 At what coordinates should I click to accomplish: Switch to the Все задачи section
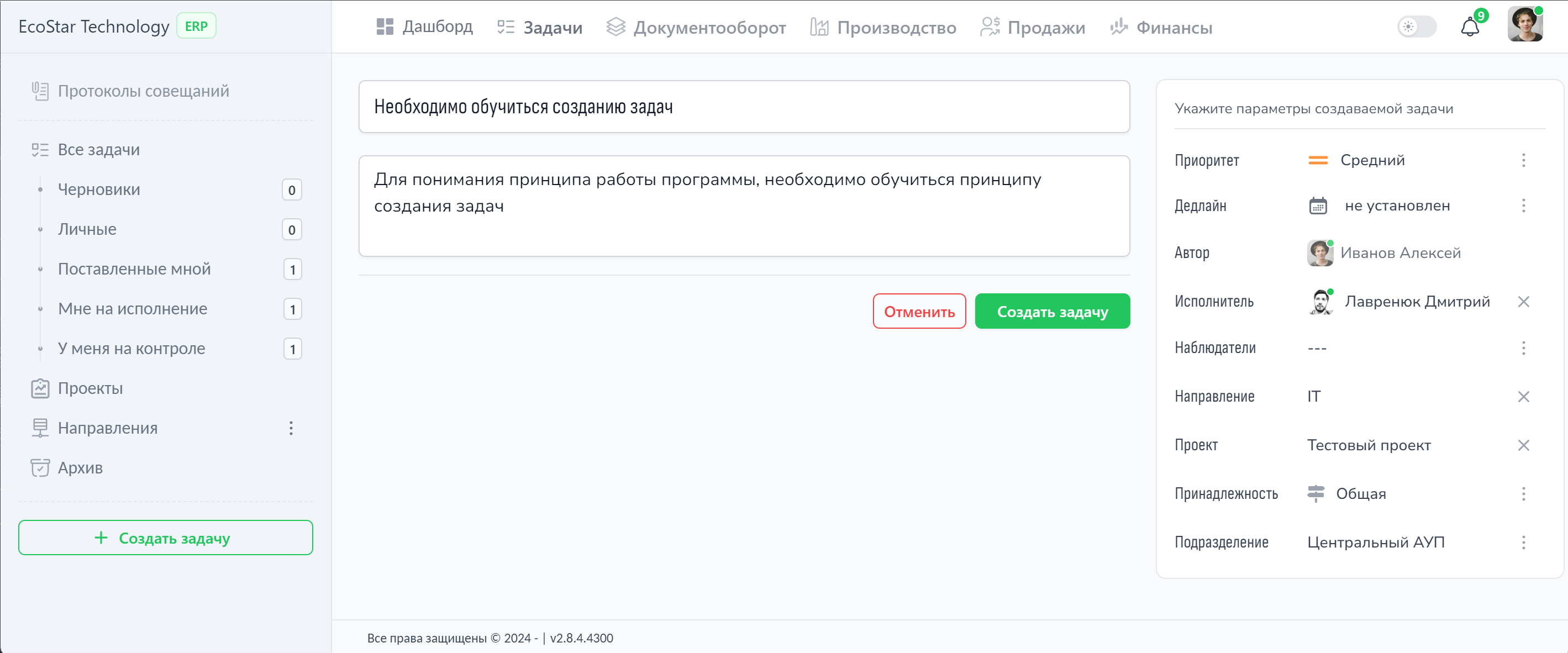point(98,149)
